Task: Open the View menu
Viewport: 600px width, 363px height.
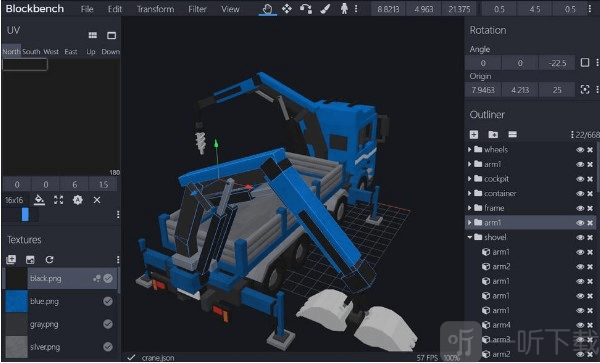Action: coord(230,9)
